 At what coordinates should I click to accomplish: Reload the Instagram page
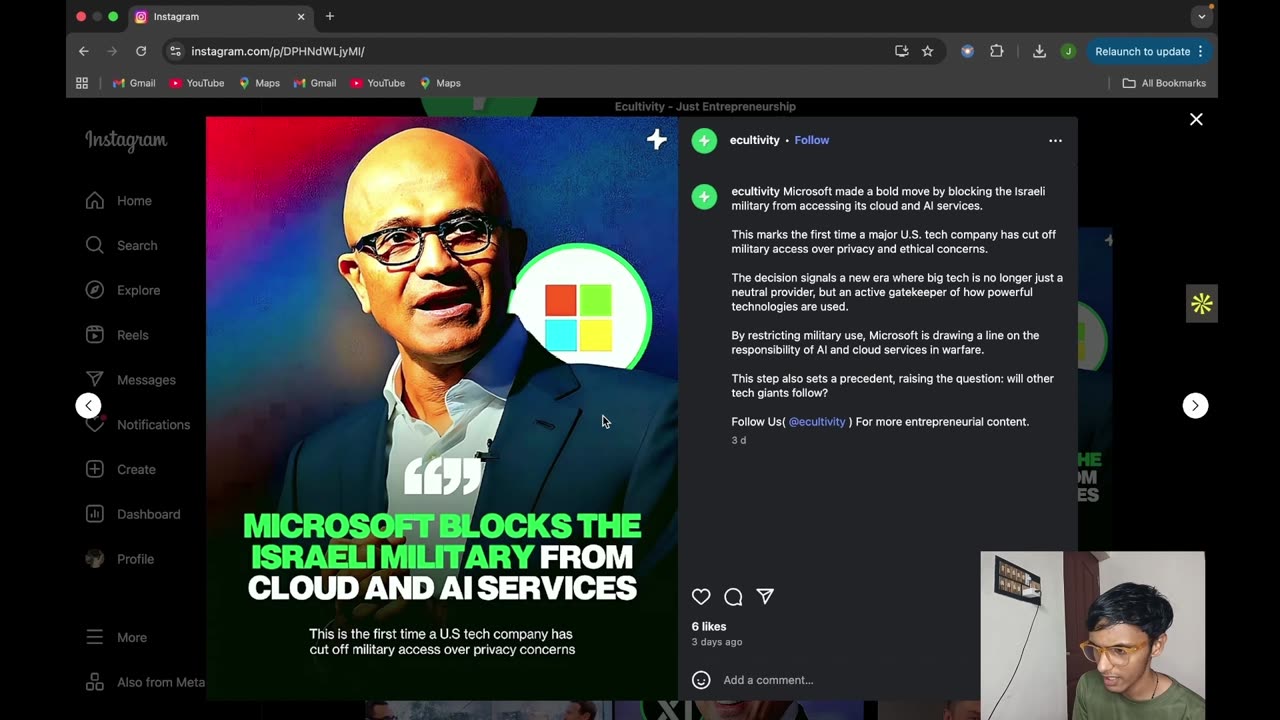(141, 51)
